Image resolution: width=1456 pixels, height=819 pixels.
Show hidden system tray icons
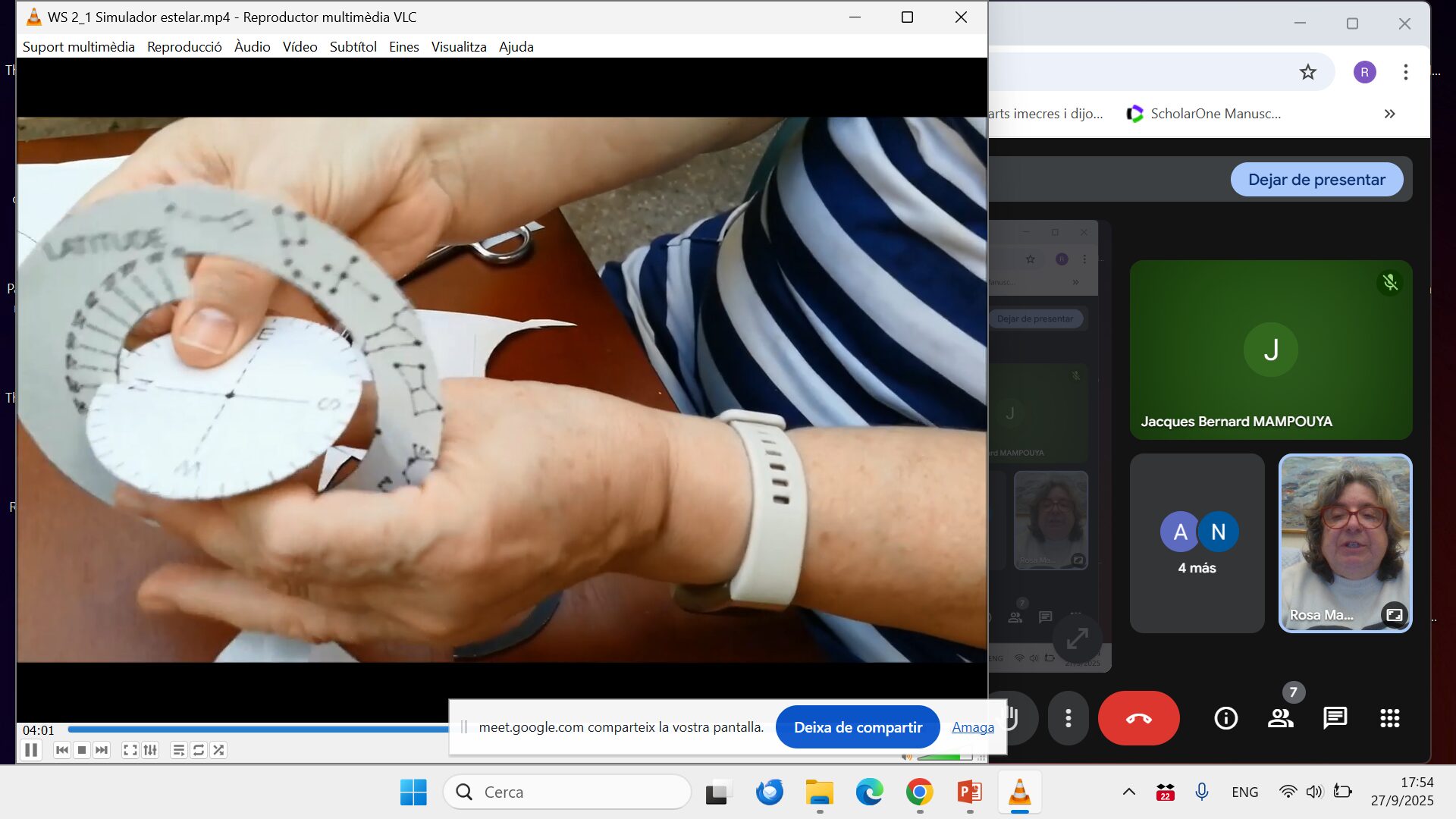click(1128, 792)
